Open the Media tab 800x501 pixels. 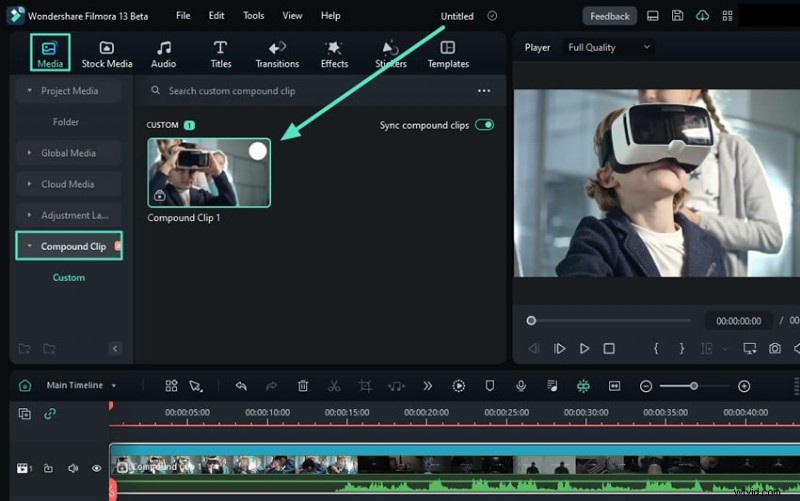coord(50,54)
